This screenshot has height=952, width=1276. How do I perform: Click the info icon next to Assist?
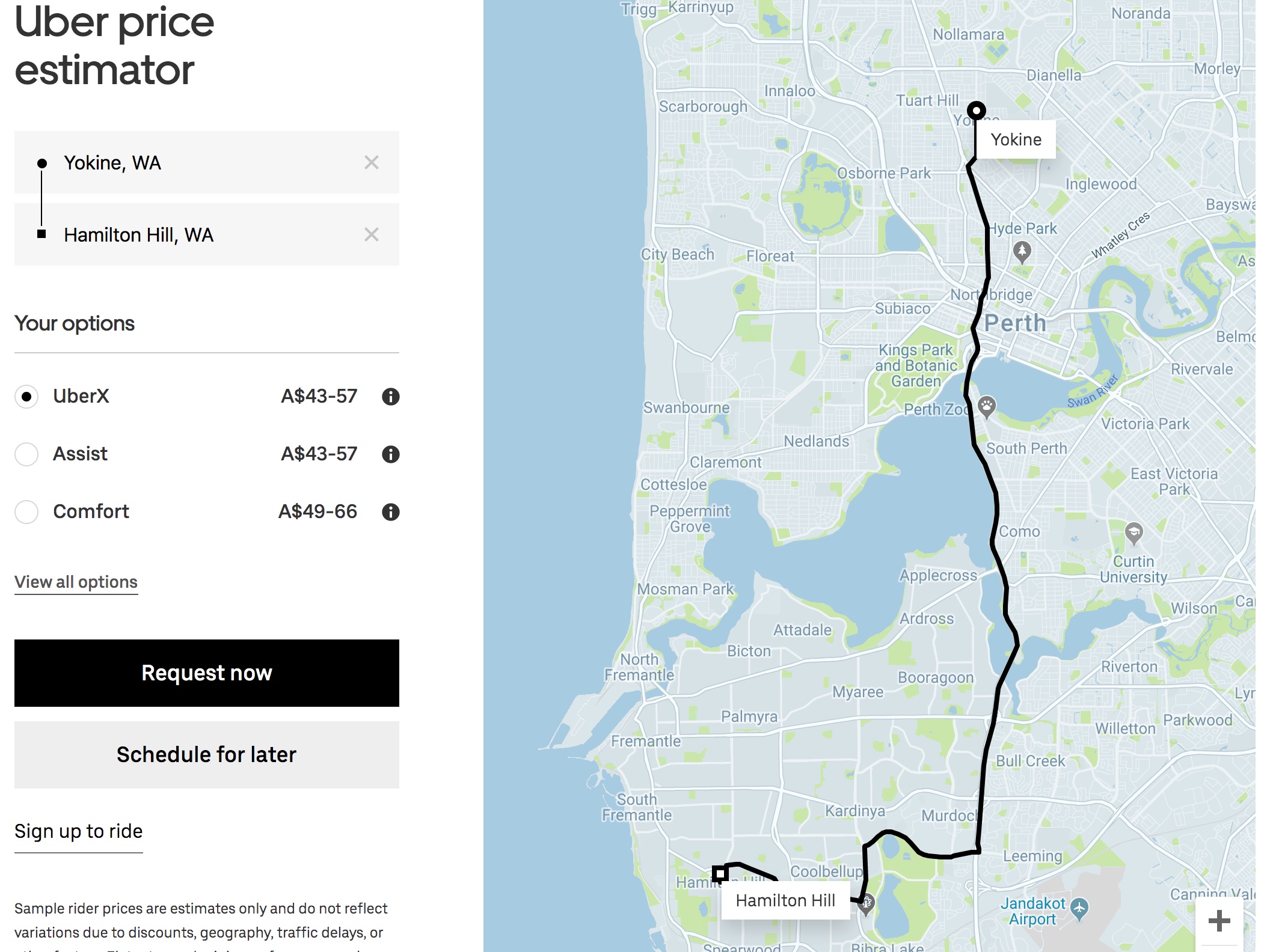389,454
